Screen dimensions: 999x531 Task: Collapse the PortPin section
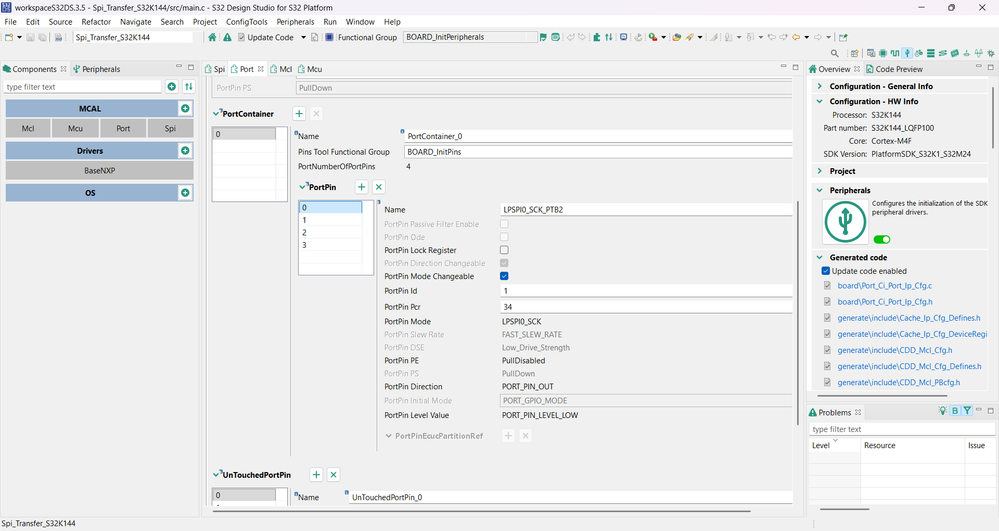(x=303, y=187)
